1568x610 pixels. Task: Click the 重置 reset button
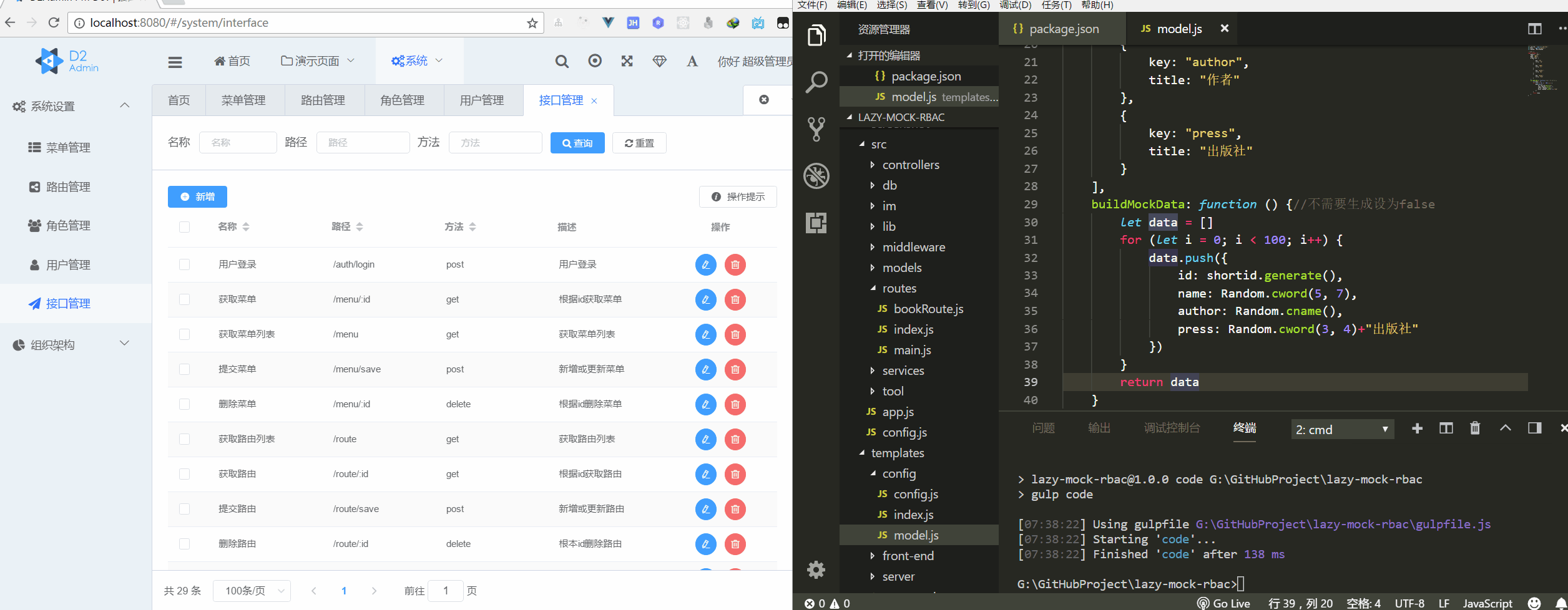click(639, 143)
